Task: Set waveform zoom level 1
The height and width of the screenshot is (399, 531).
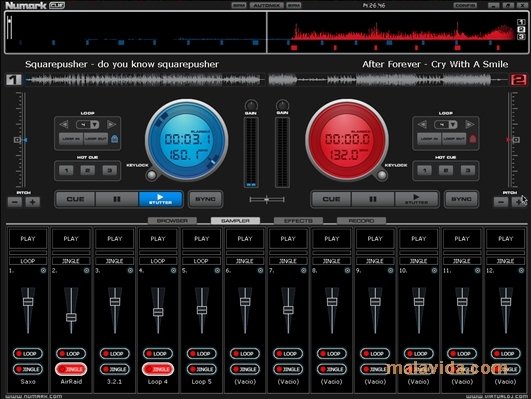Action: [521, 22]
